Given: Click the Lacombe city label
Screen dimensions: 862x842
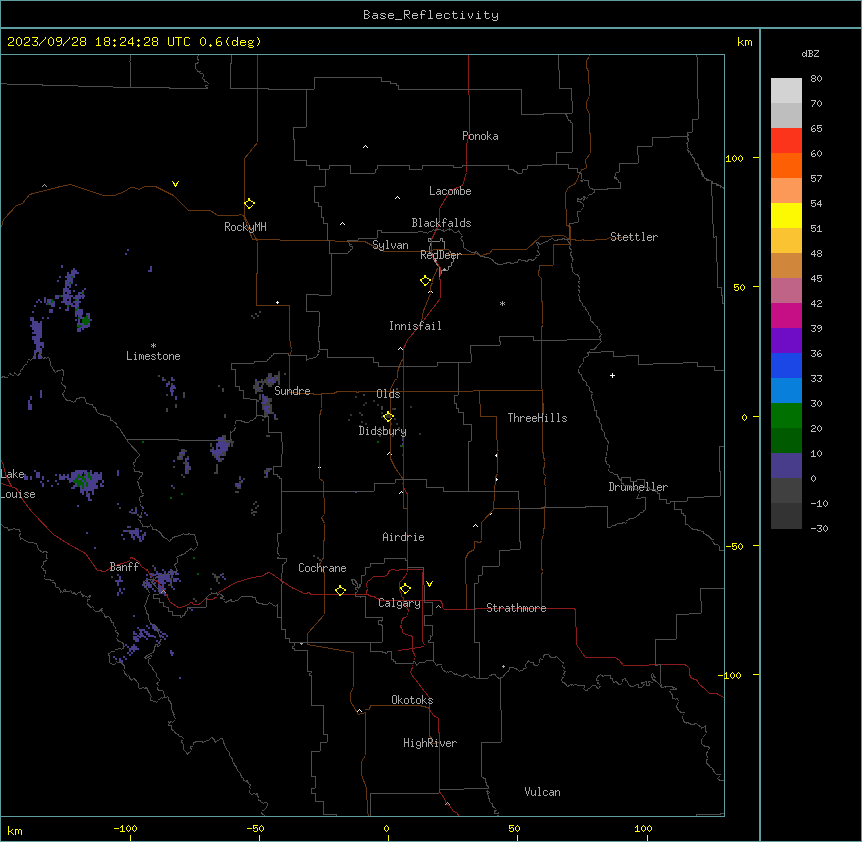Looking at the screenshot, I should tap(450, 191).
